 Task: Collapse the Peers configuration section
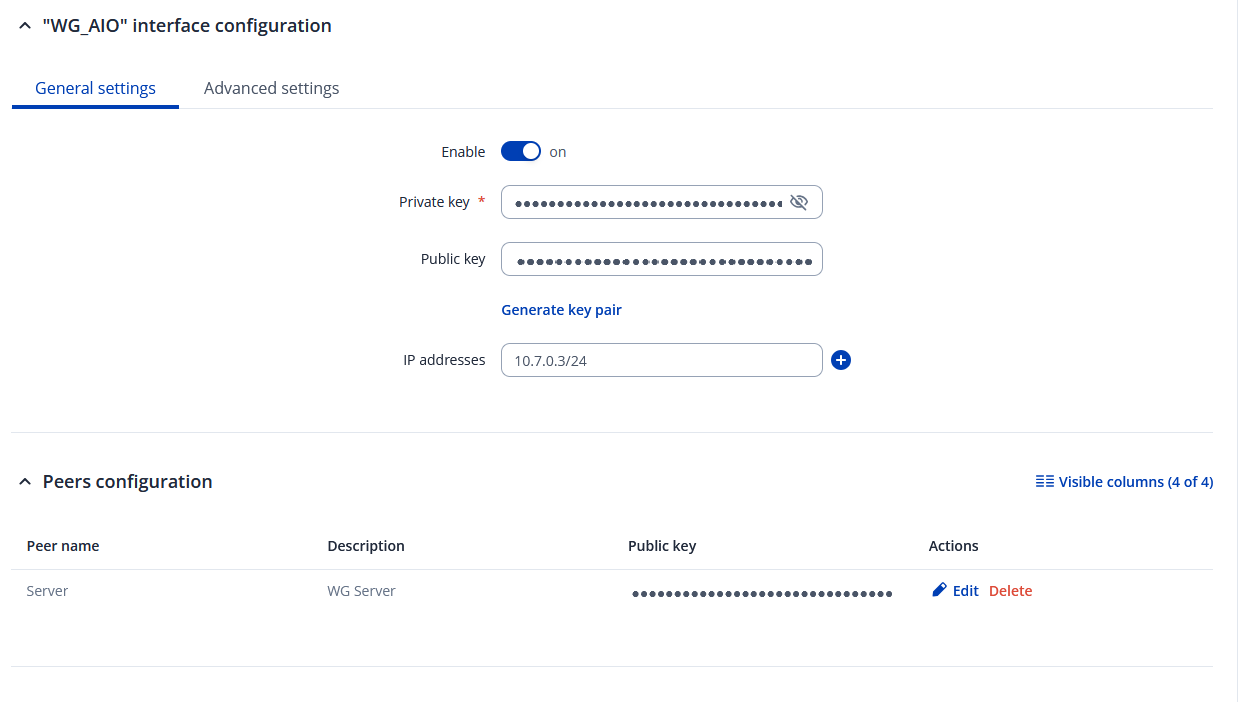tap(25, 483)
